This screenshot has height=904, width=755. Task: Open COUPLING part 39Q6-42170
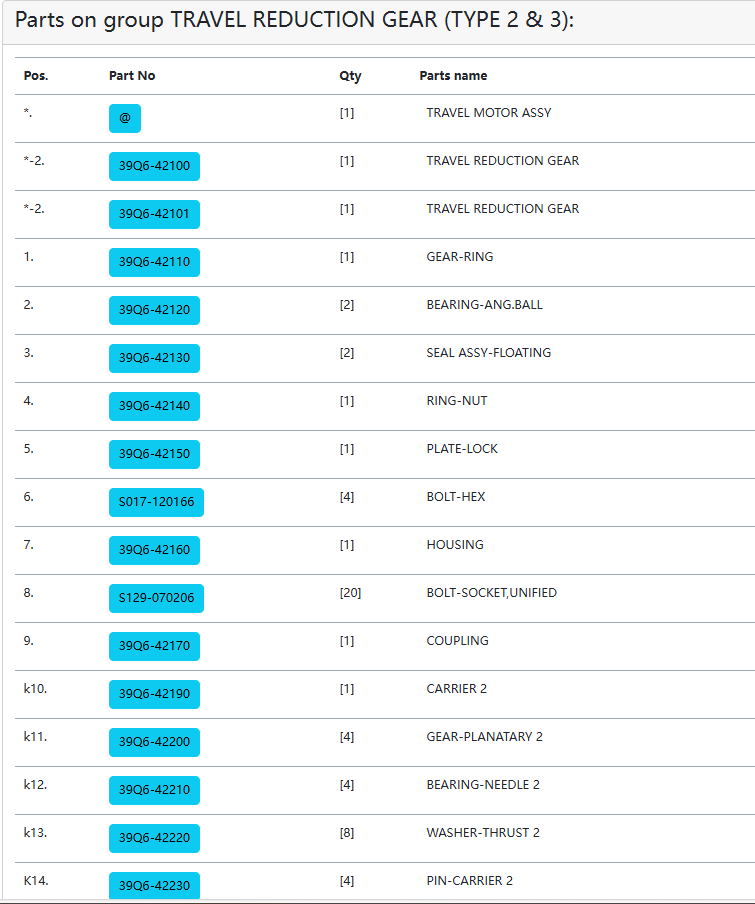pos(154,646)
